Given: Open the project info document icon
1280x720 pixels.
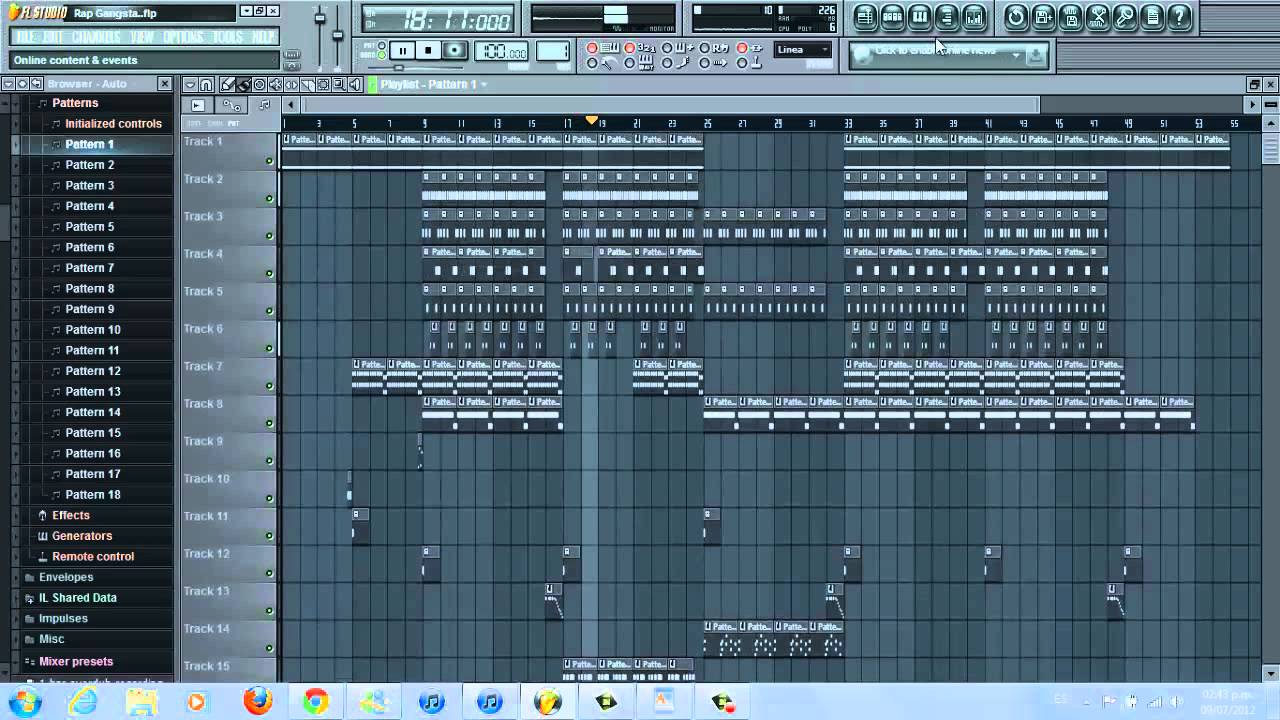Looking at the screenshot, I should [1152, 17].
